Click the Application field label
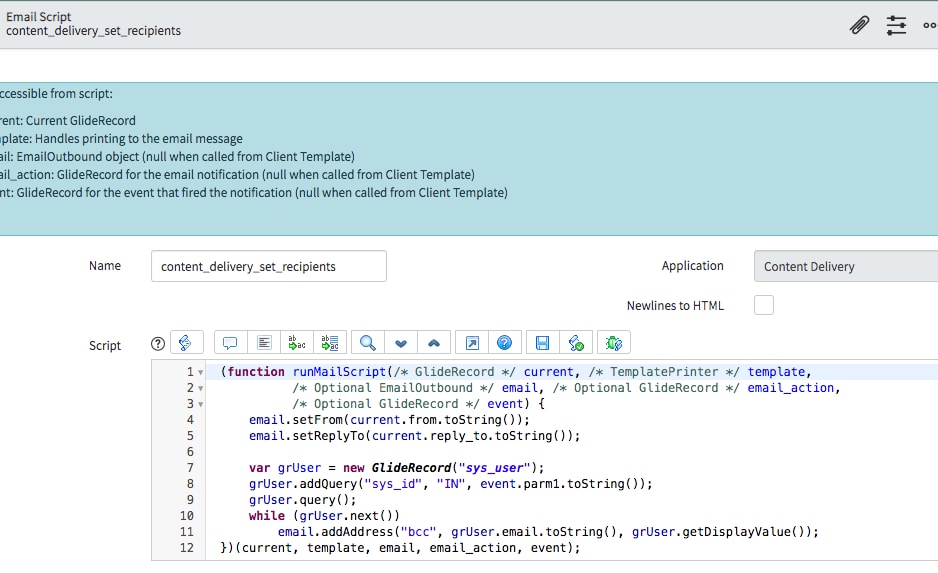 point(693,266)
